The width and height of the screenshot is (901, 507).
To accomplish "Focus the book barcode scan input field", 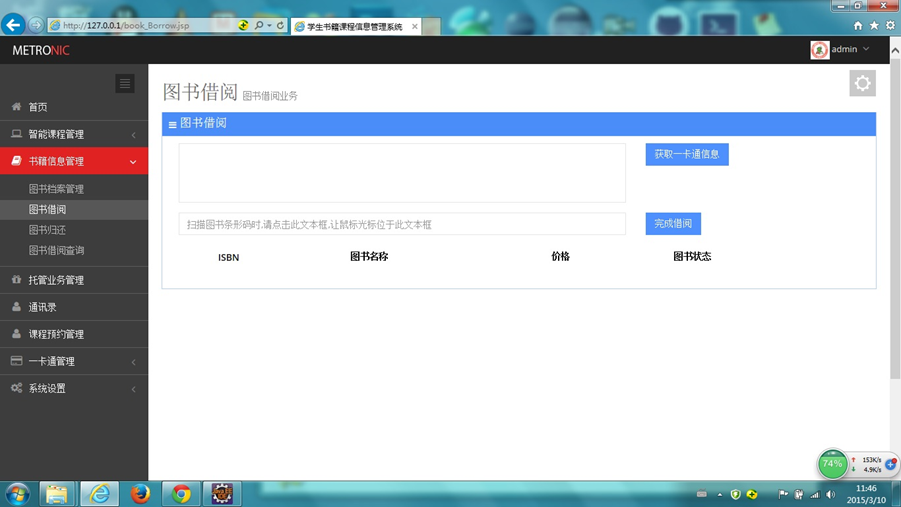I will 402,224.
